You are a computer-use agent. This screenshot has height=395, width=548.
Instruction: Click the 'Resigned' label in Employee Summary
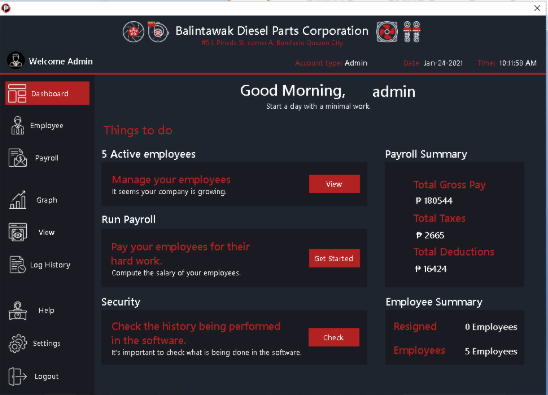click(x=415, y=326)
